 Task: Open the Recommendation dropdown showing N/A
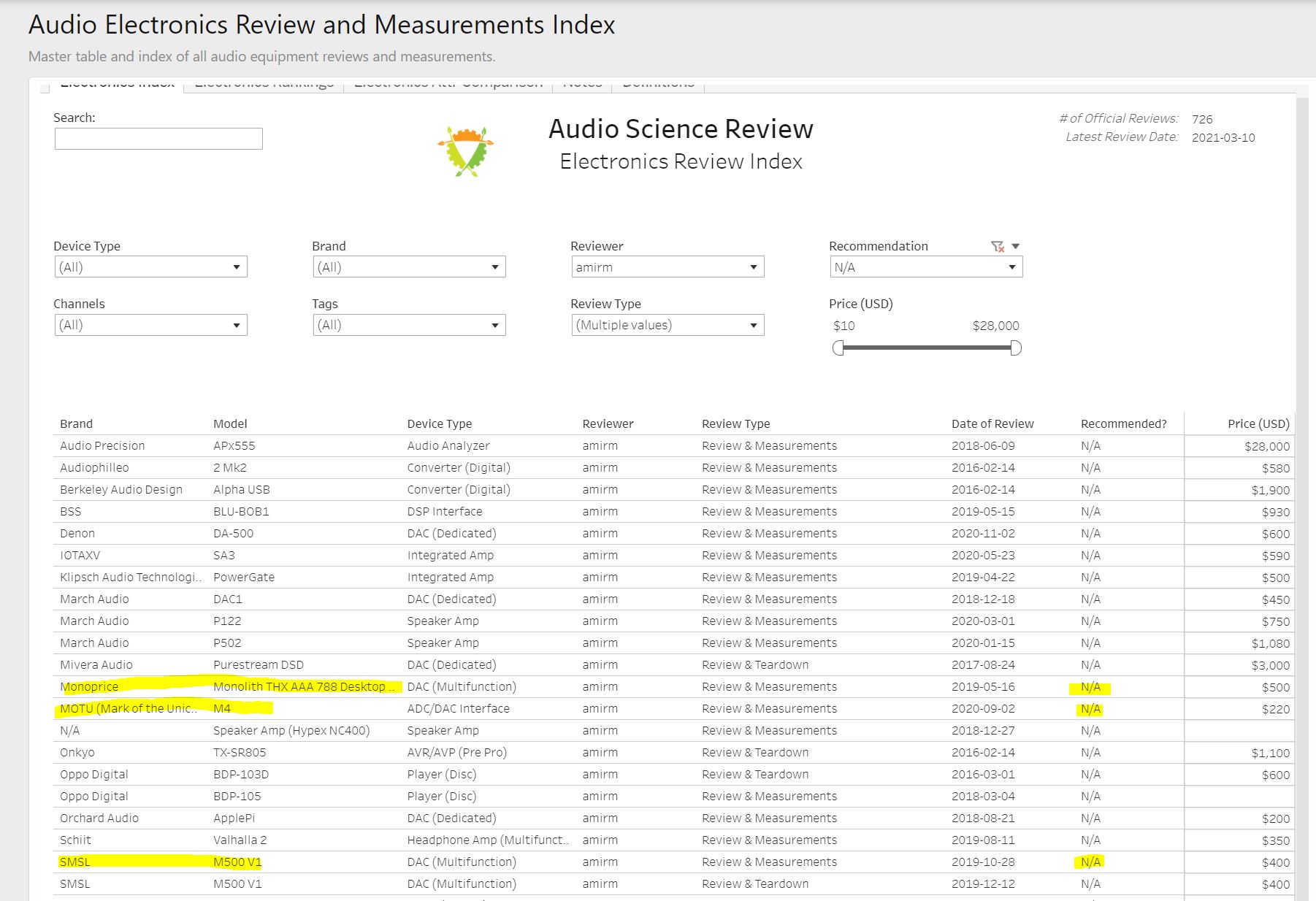926,267
